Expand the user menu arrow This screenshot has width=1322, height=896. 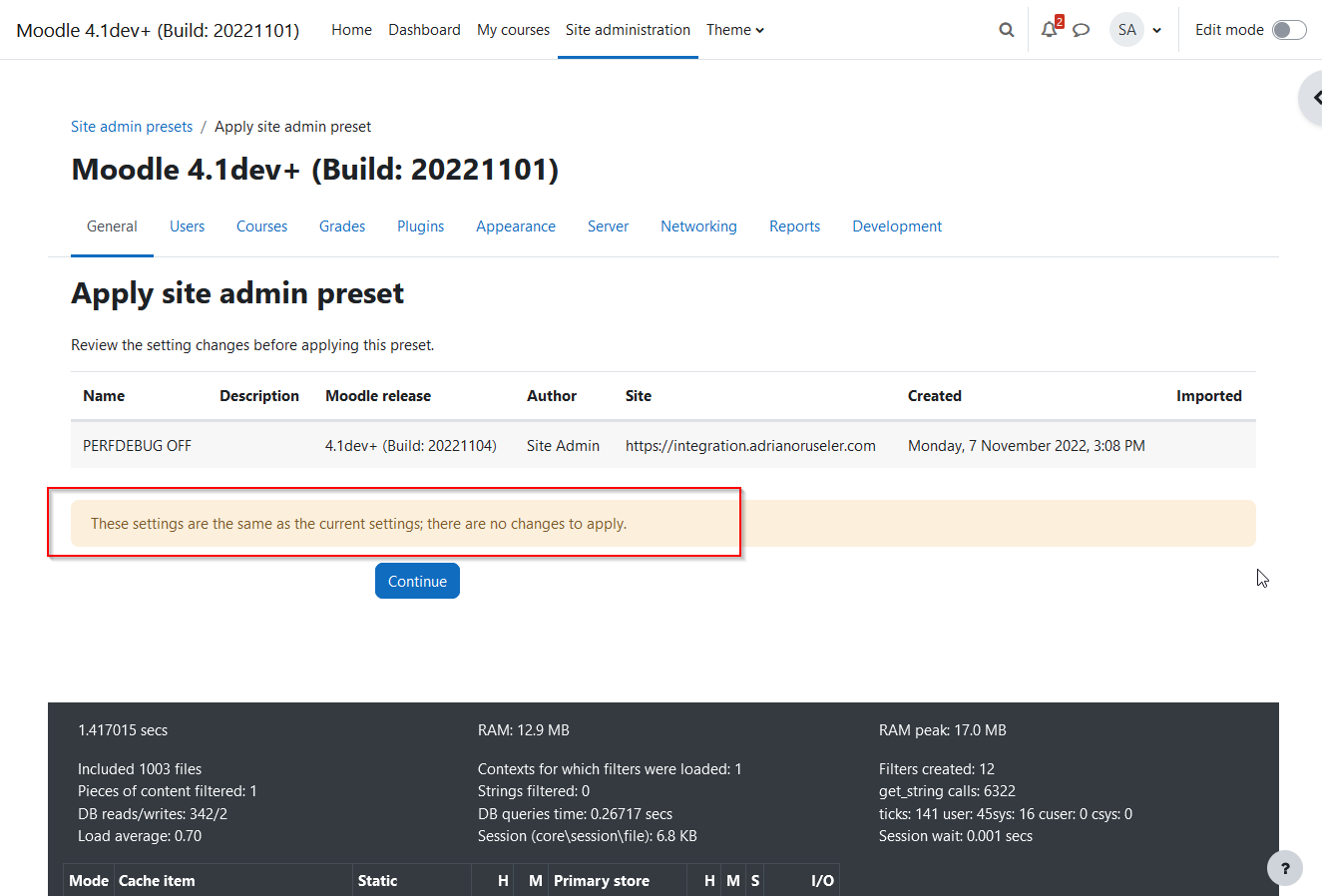click(x=1157, y=31)
